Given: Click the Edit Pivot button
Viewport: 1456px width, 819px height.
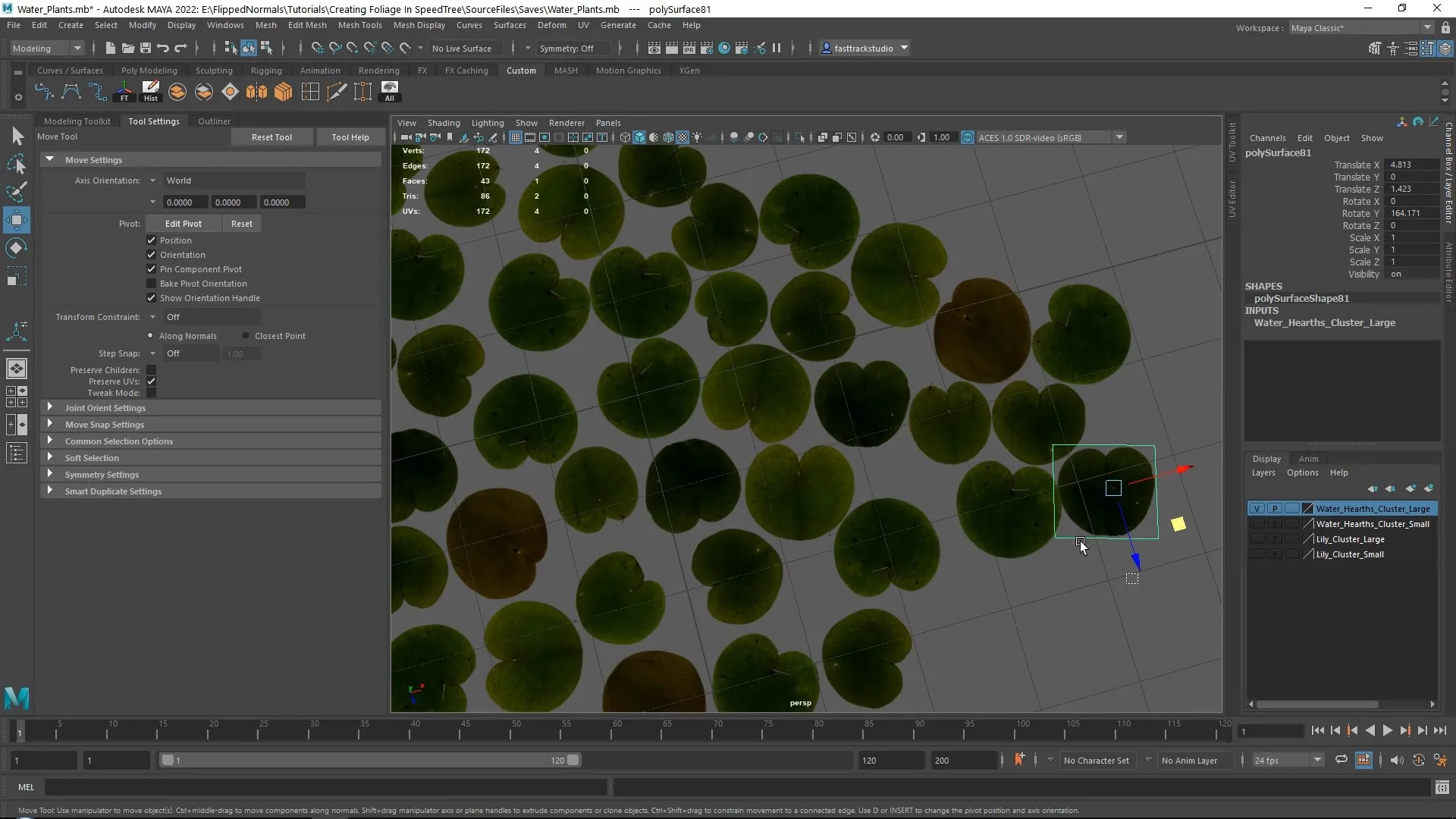Looking at the screenshot, I should pos(184,224).
